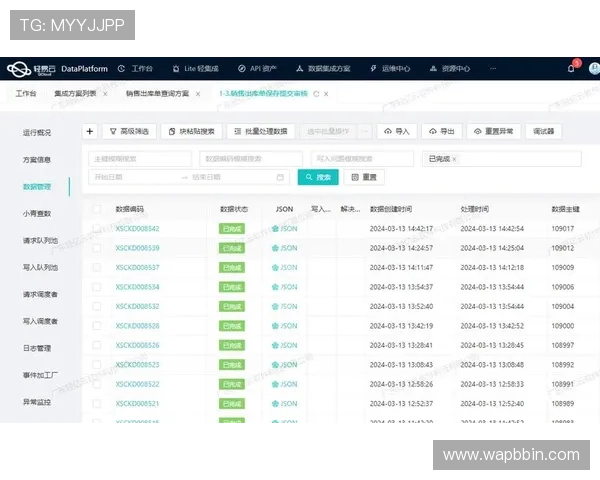Click the QCloud DataPlatform logo
Viewport: 600px width, 480px height.
click(57, 69)
